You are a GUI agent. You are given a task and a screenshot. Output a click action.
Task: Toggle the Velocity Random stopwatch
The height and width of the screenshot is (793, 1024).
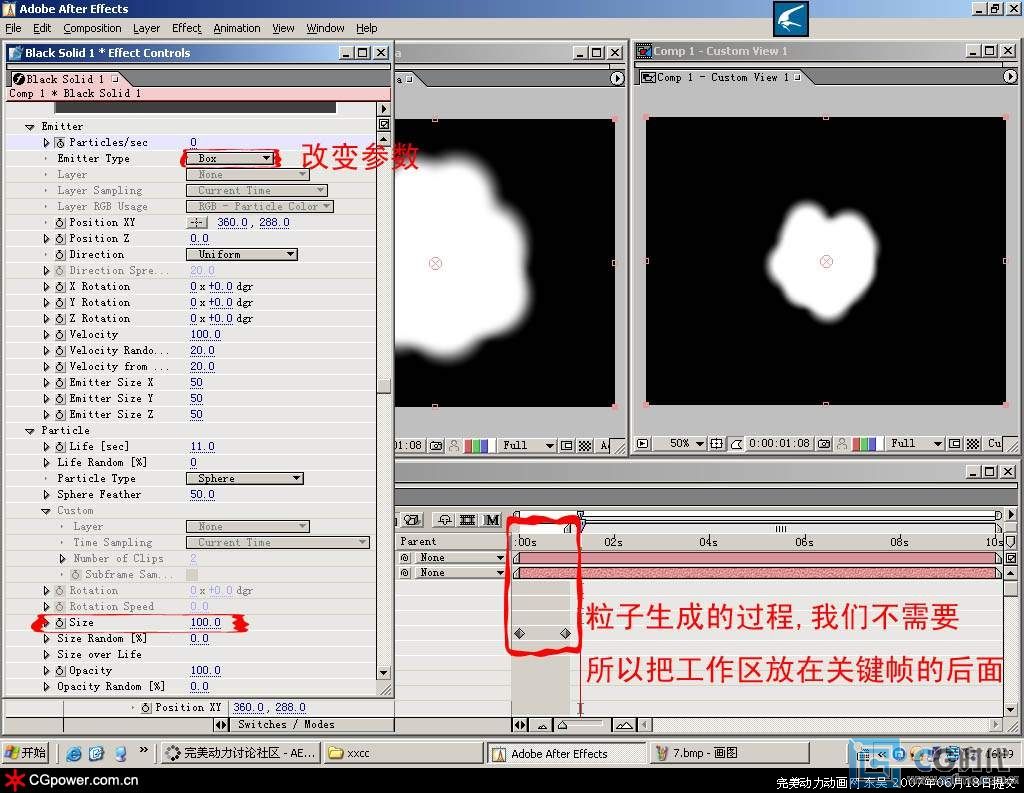[60, 351]
